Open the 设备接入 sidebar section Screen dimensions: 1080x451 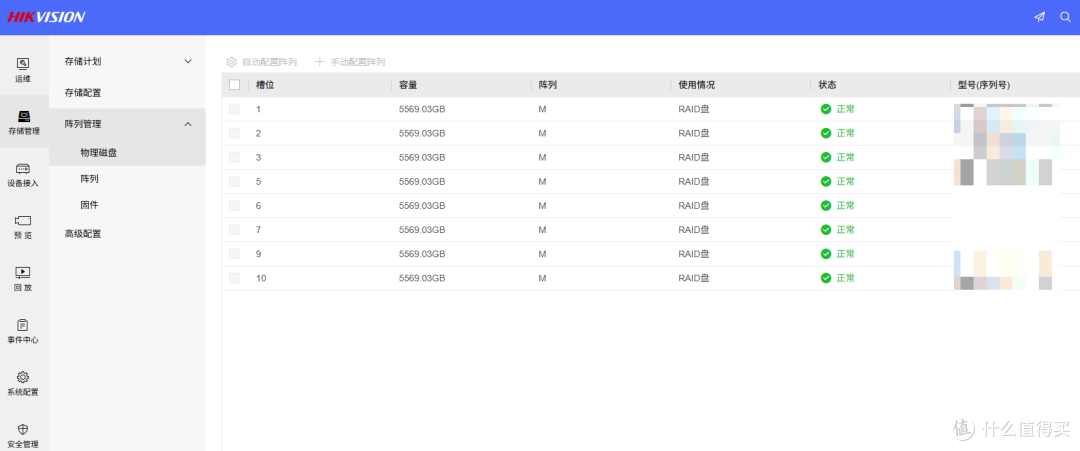pos(23,174)
